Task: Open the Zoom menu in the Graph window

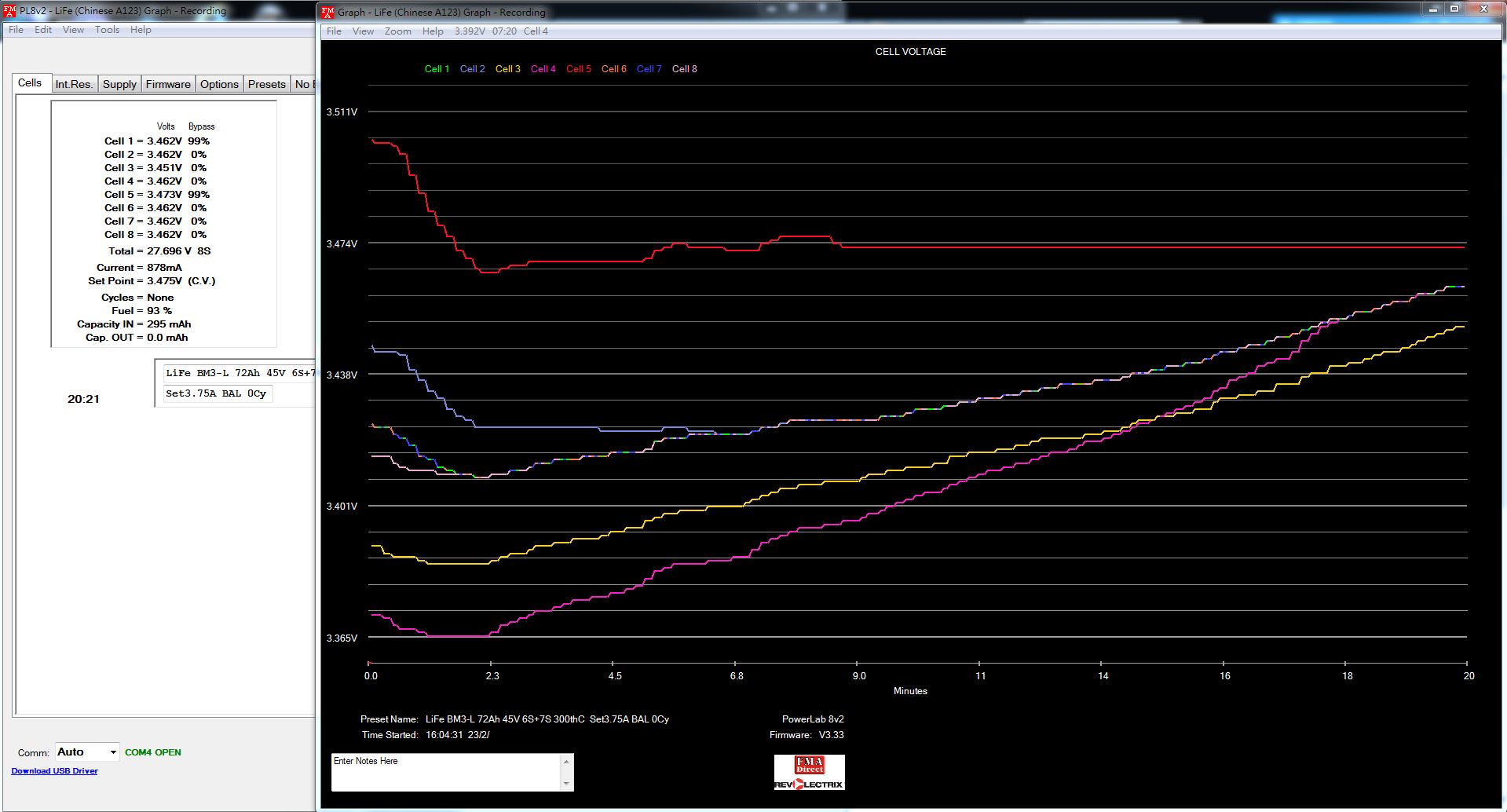Action: [x=397, y=31]
